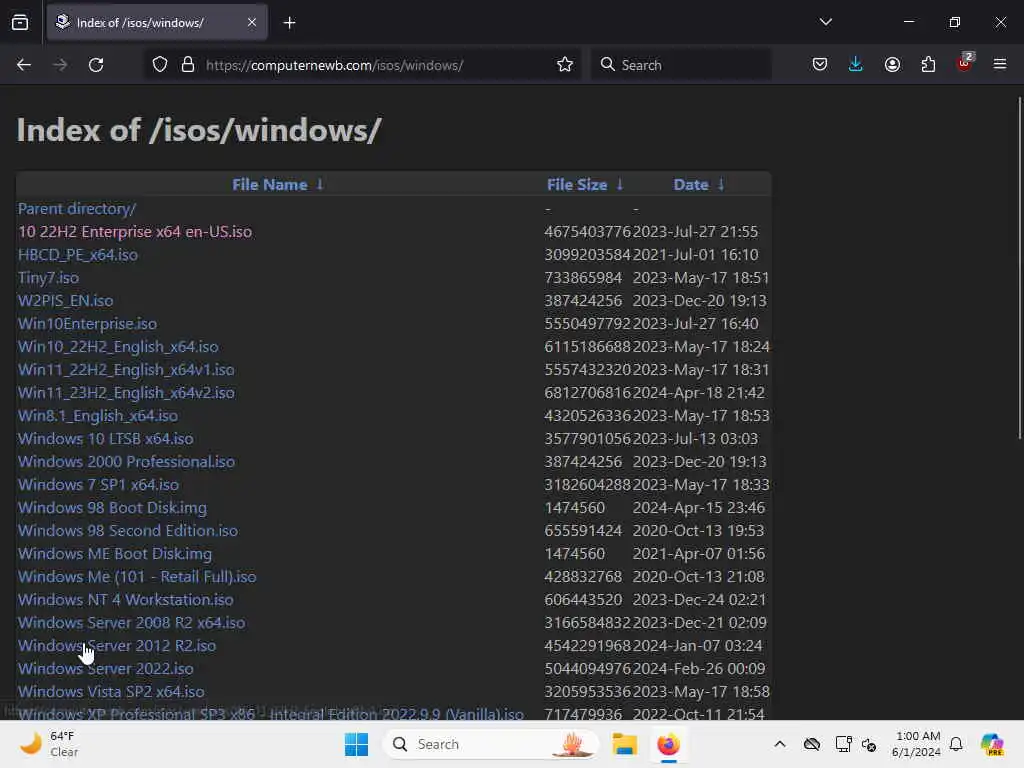This screenshot has width=1024, height=768.
Task: Download Win11_23H2_English_x64v2.iso
Action: tap(126, 392)
